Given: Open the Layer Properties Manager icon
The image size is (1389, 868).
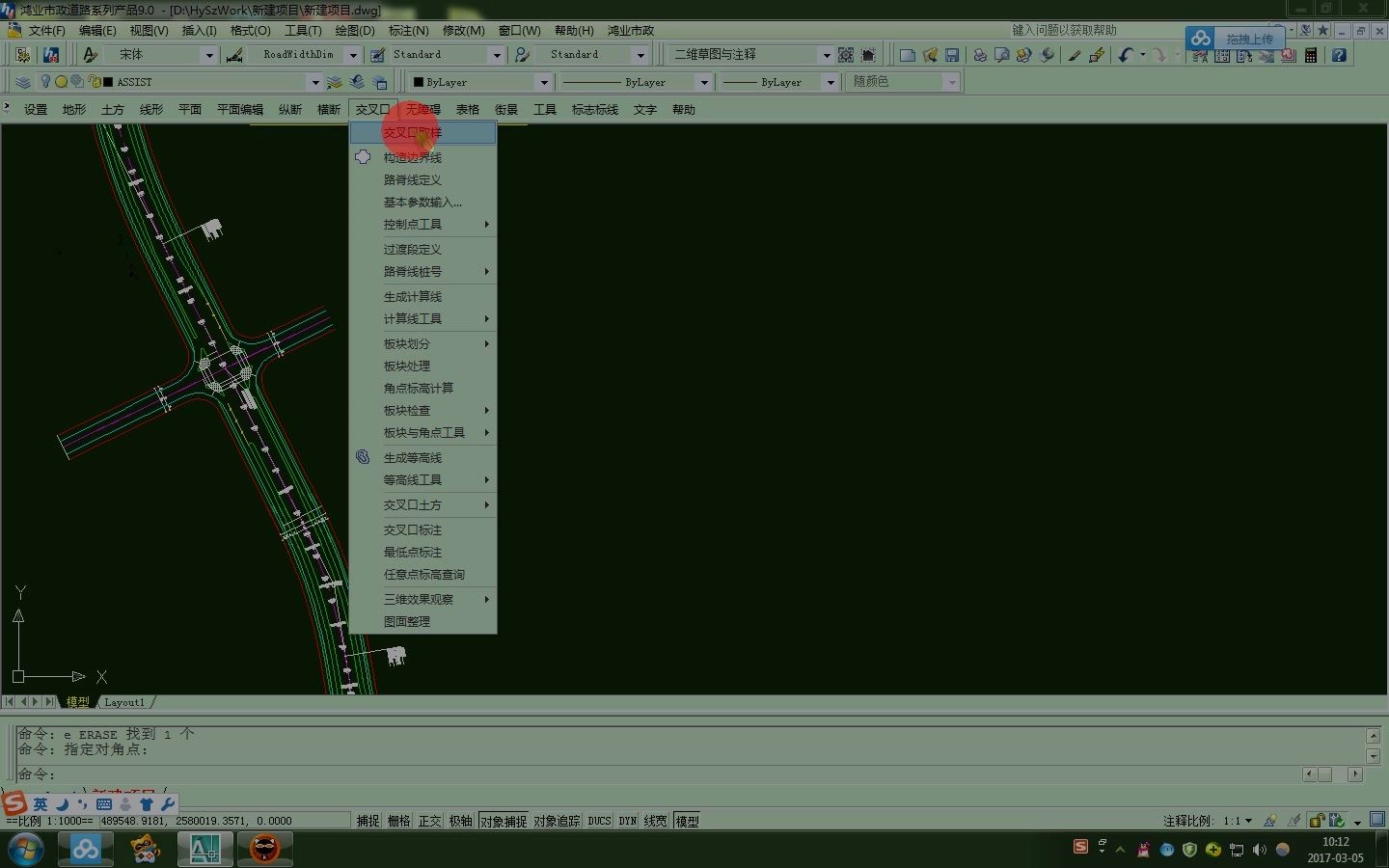Looking at the screenshot, I should pyautogui.click(x=21, y=81).
